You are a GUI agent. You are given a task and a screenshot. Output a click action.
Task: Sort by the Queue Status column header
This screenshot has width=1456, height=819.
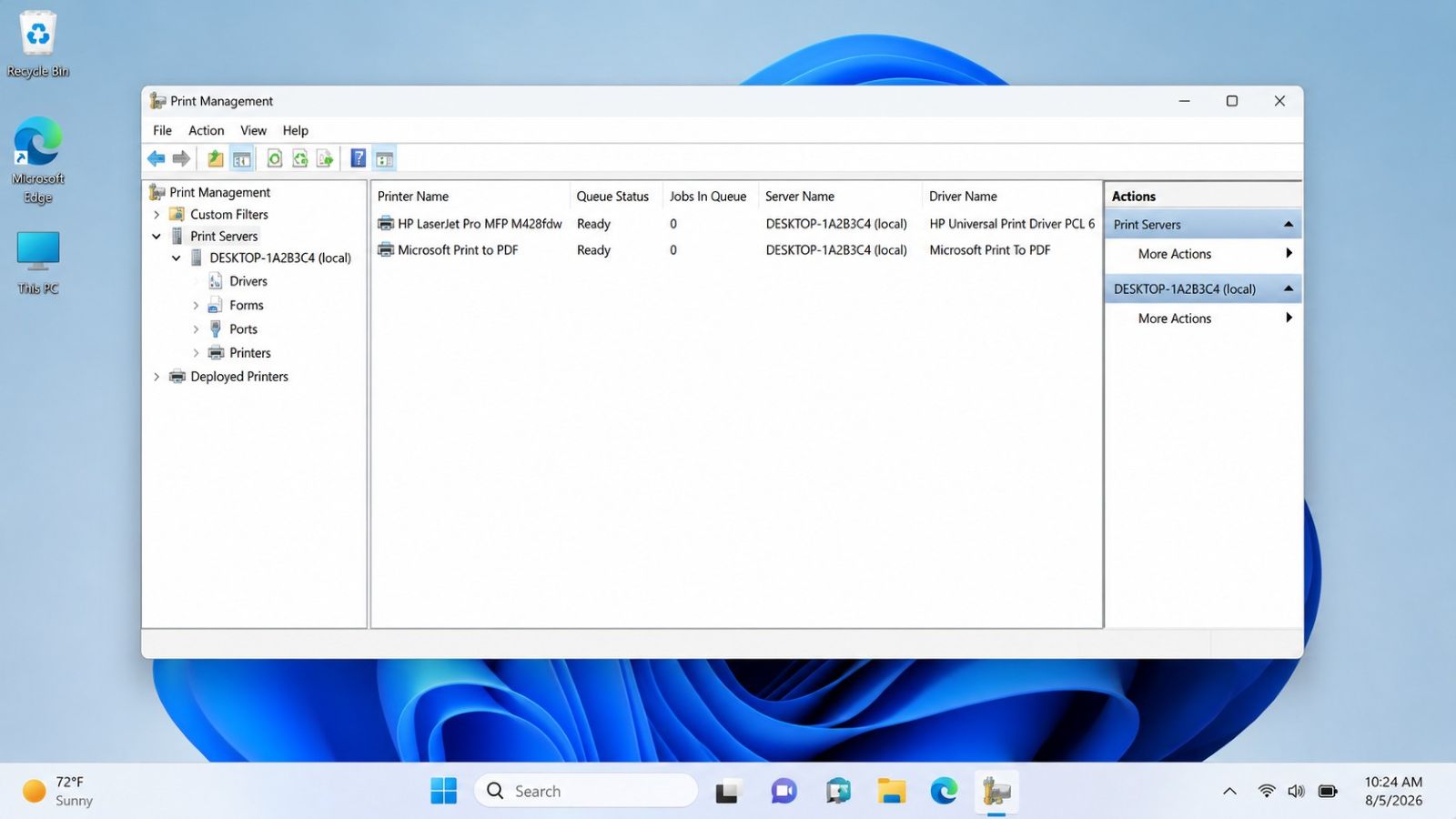point(617,197)
